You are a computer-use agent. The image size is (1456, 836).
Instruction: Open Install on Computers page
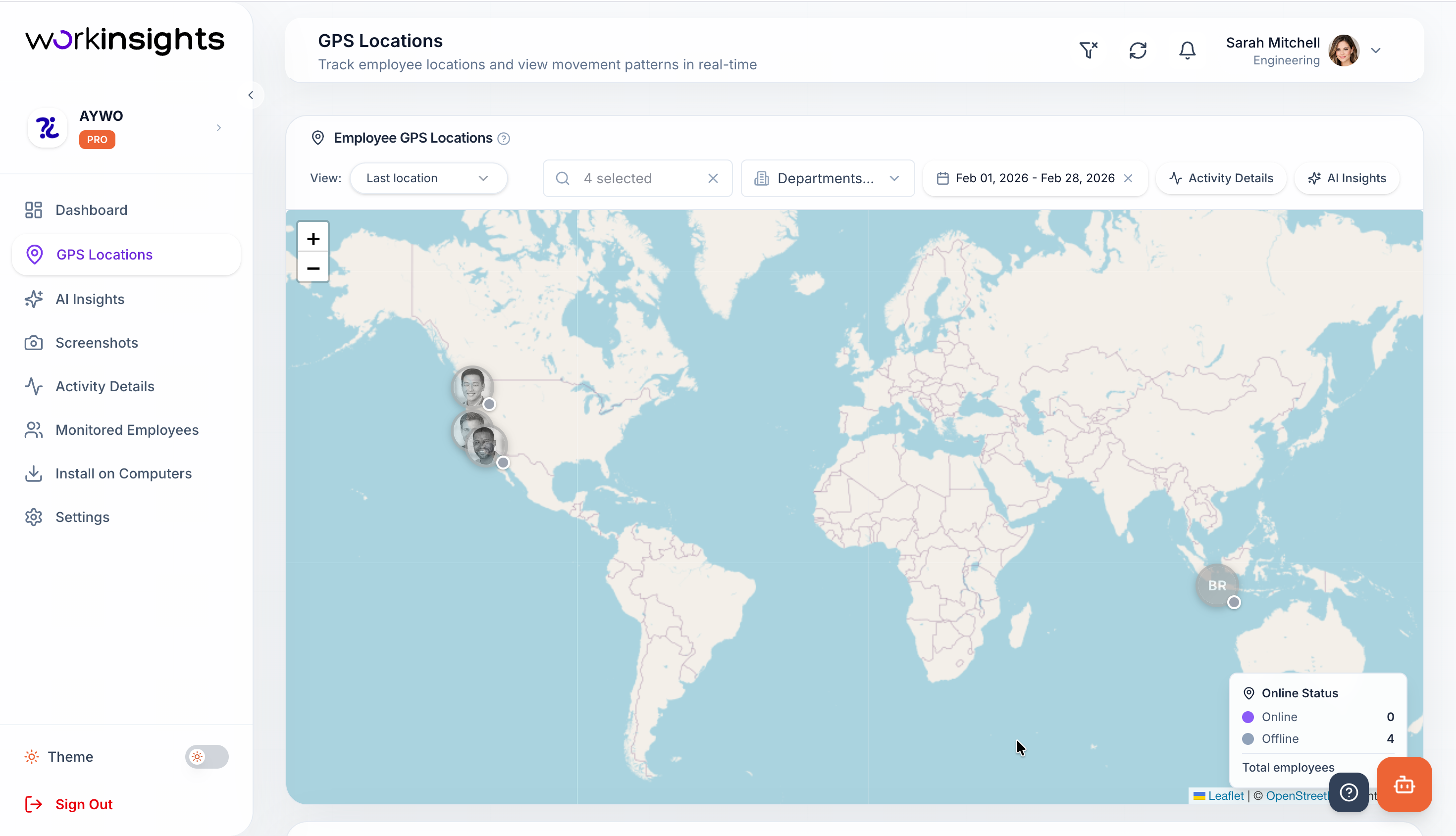(126, 473)
